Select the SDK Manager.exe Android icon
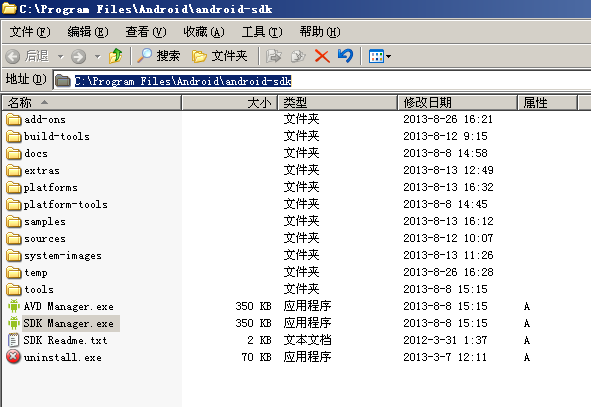 [x=14, y=323]
